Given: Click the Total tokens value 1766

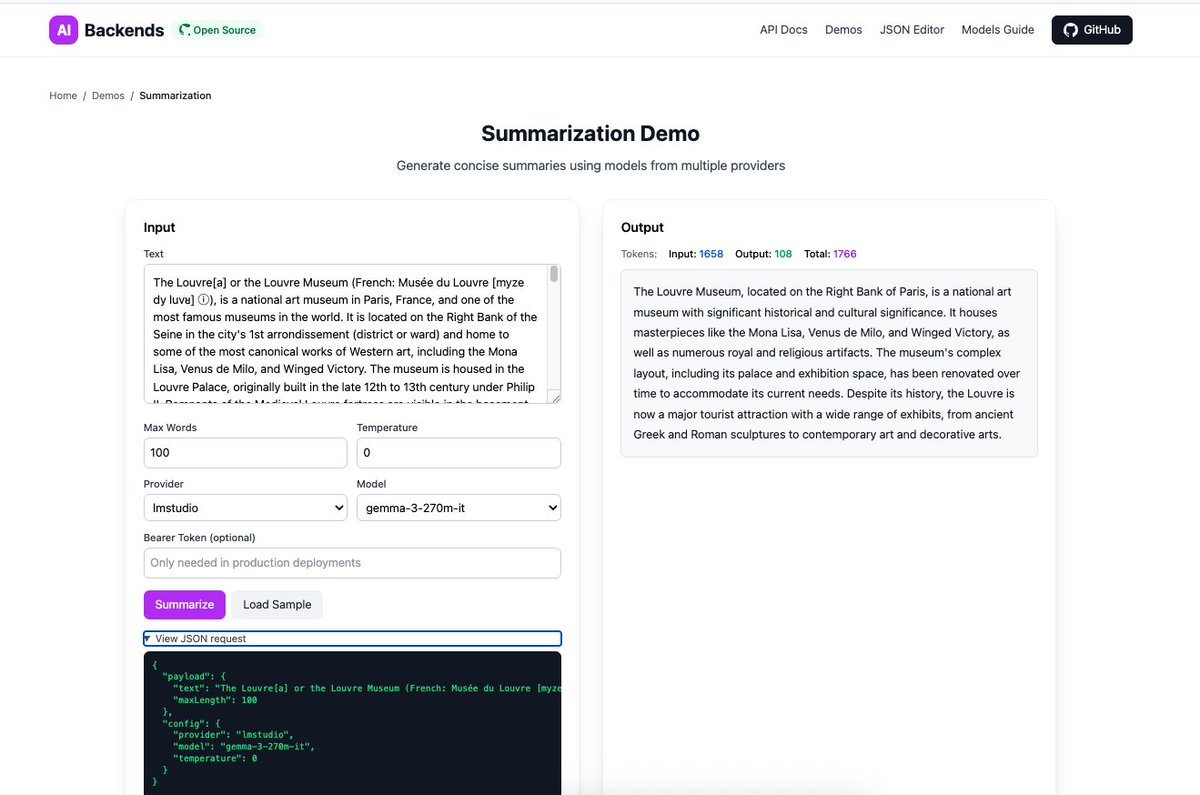Looking at the screenshot, I should (x=845, y=254).
